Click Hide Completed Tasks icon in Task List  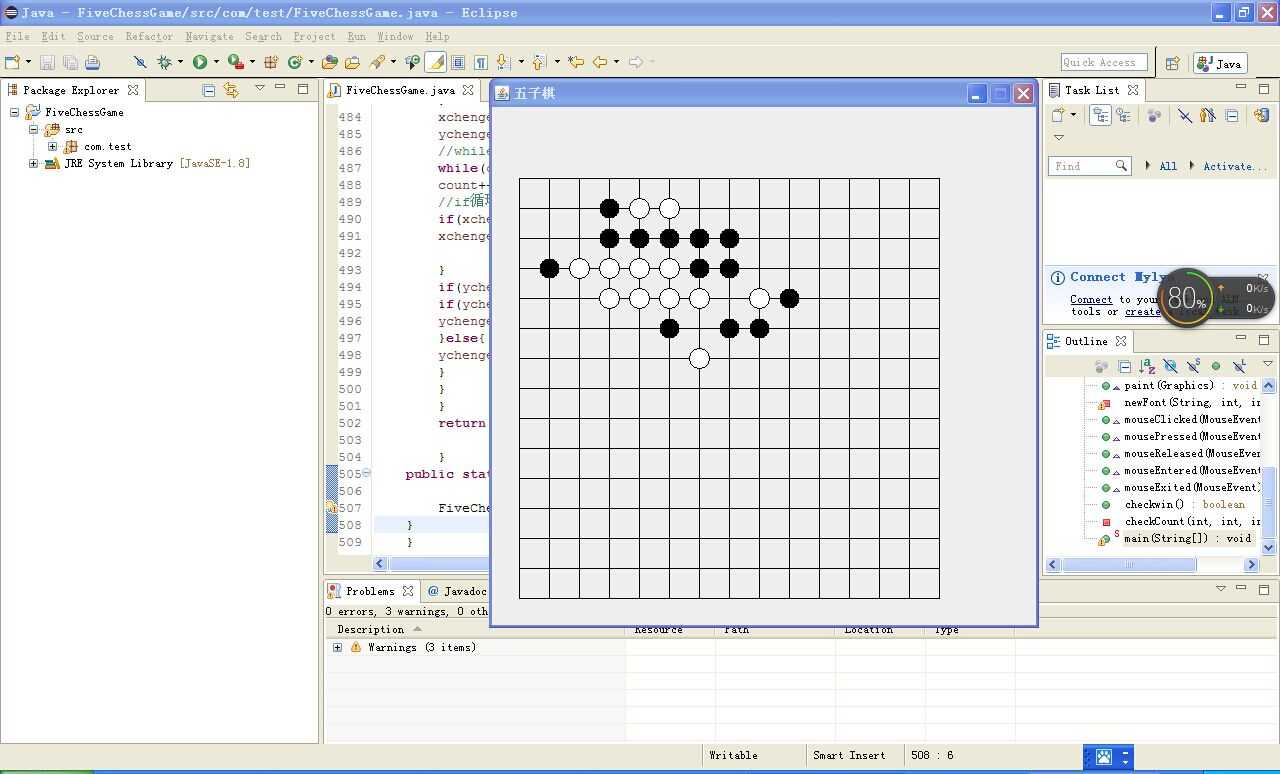(1185, 115)
